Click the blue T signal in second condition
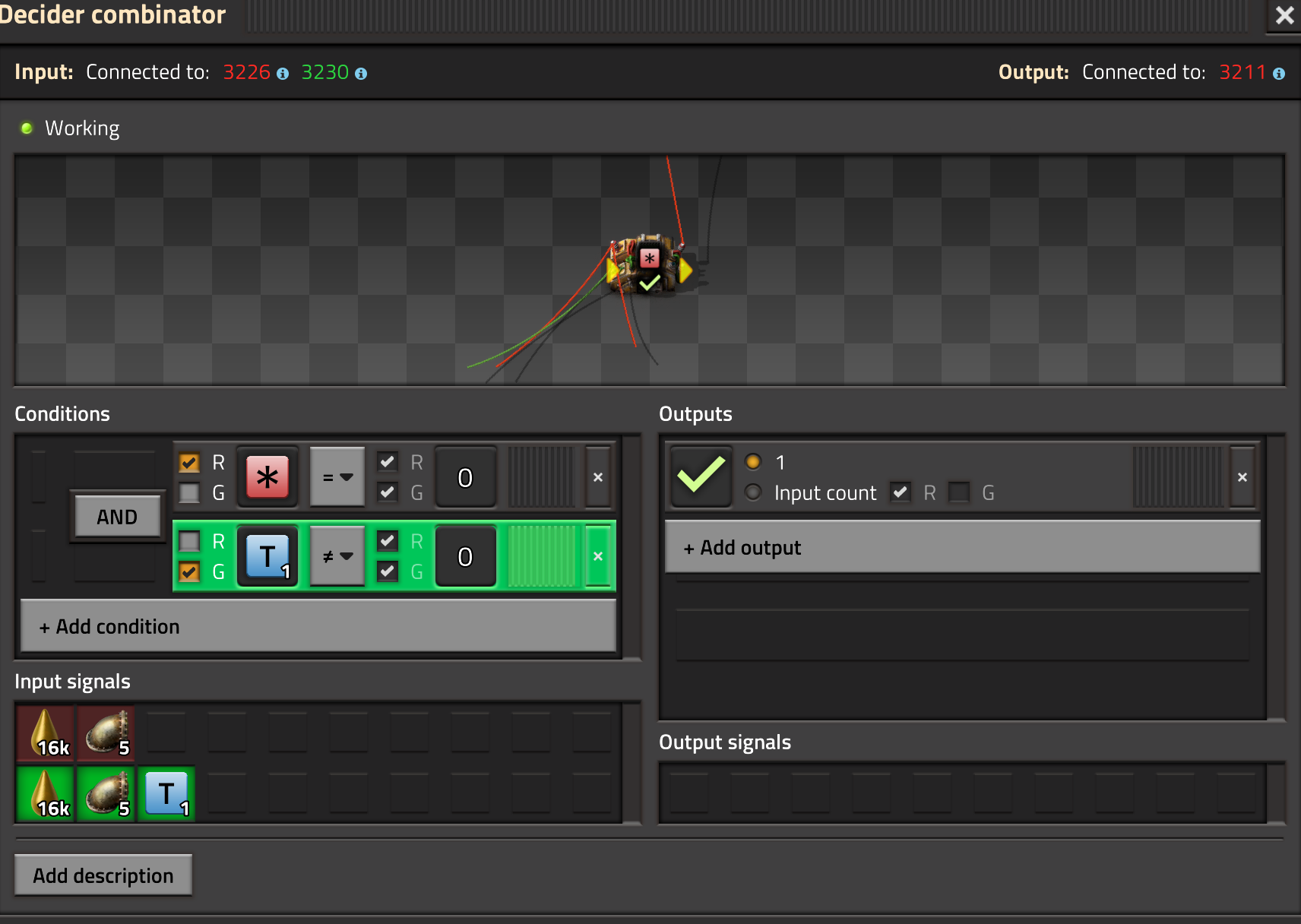This screenshot has width=1301, height=924. (x=267, y=556)
